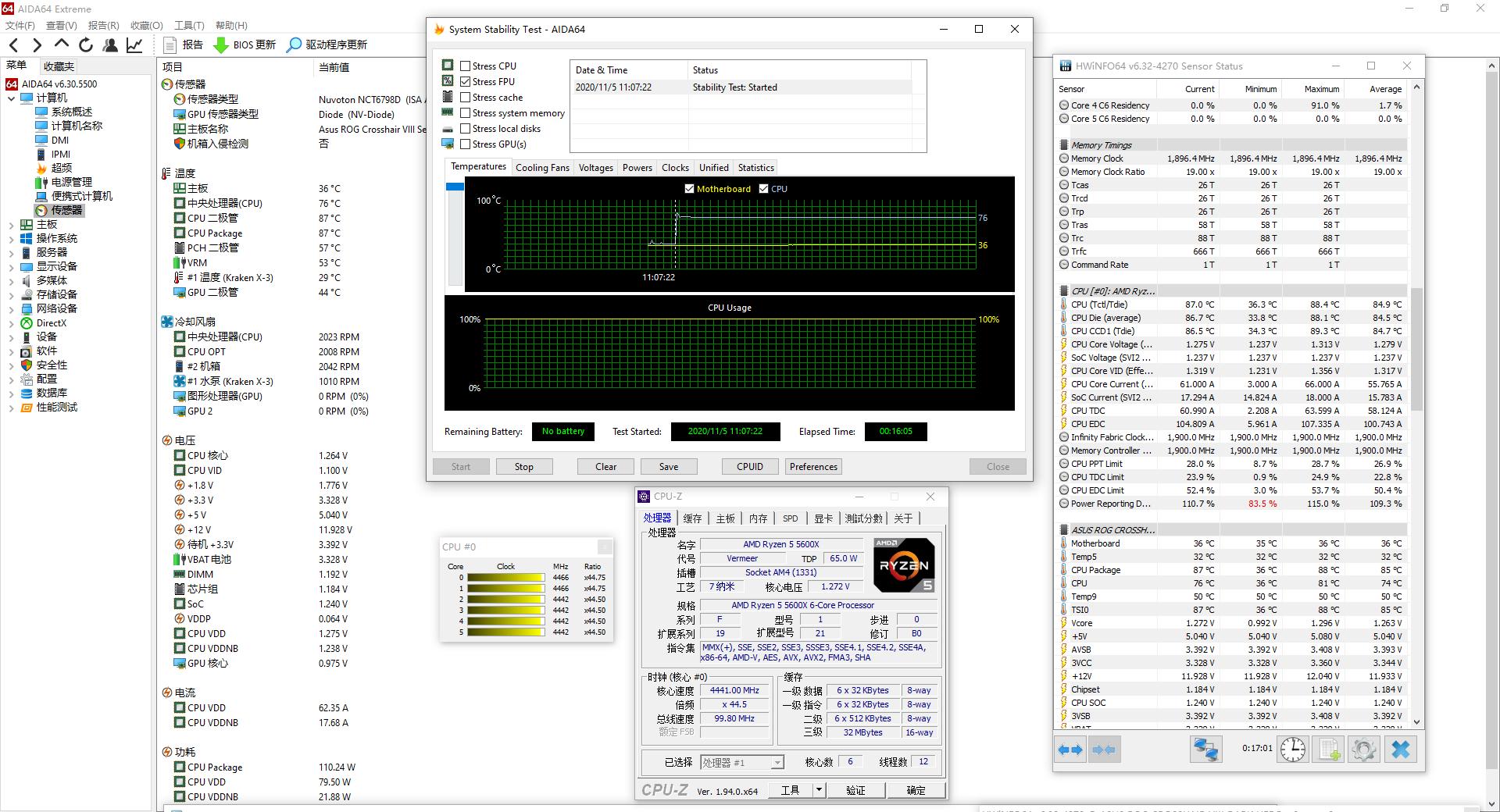Reset HWiNFO clock timer via clock icon

[1293, 749]
